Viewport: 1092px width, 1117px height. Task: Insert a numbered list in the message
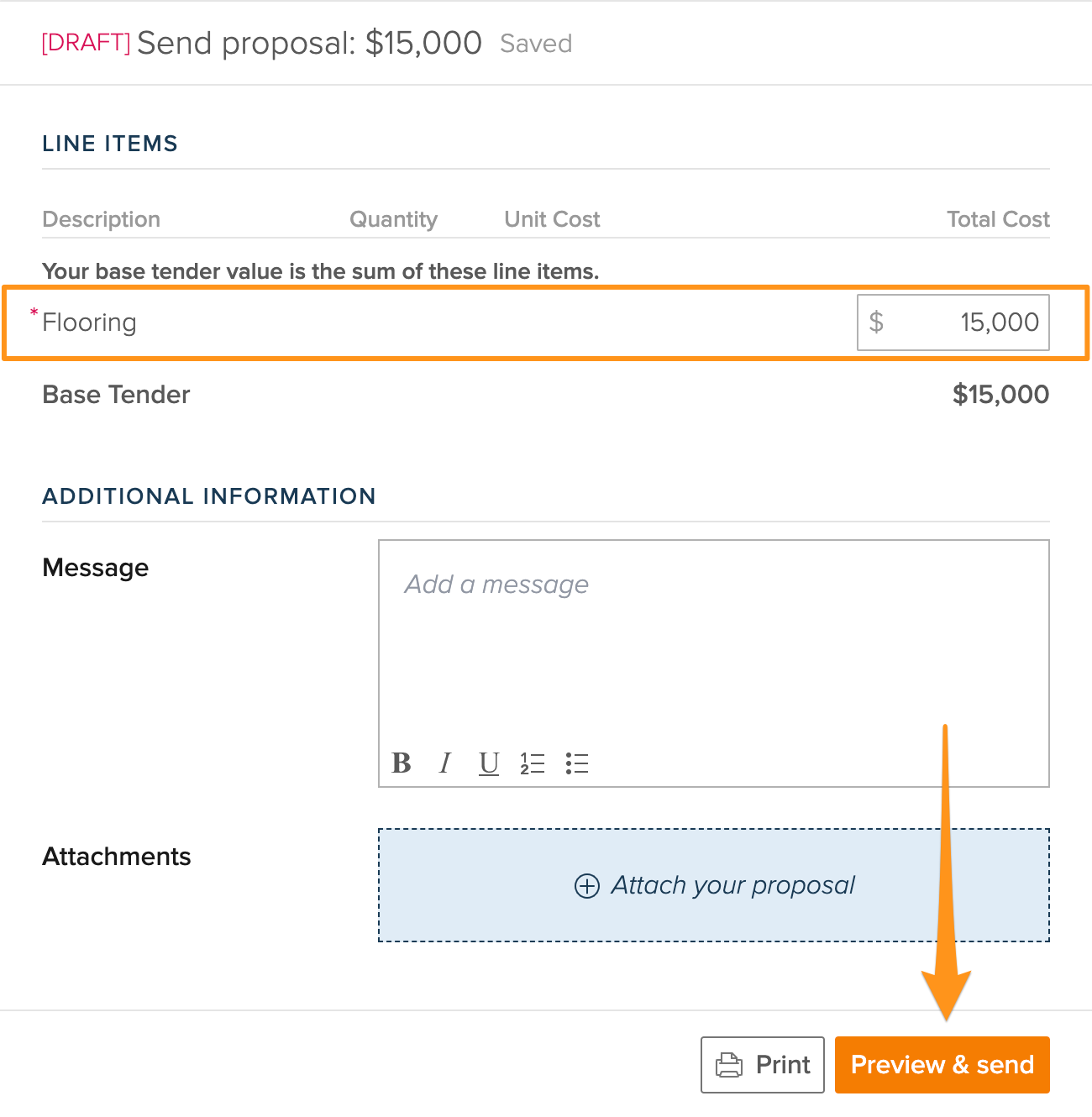533,763
